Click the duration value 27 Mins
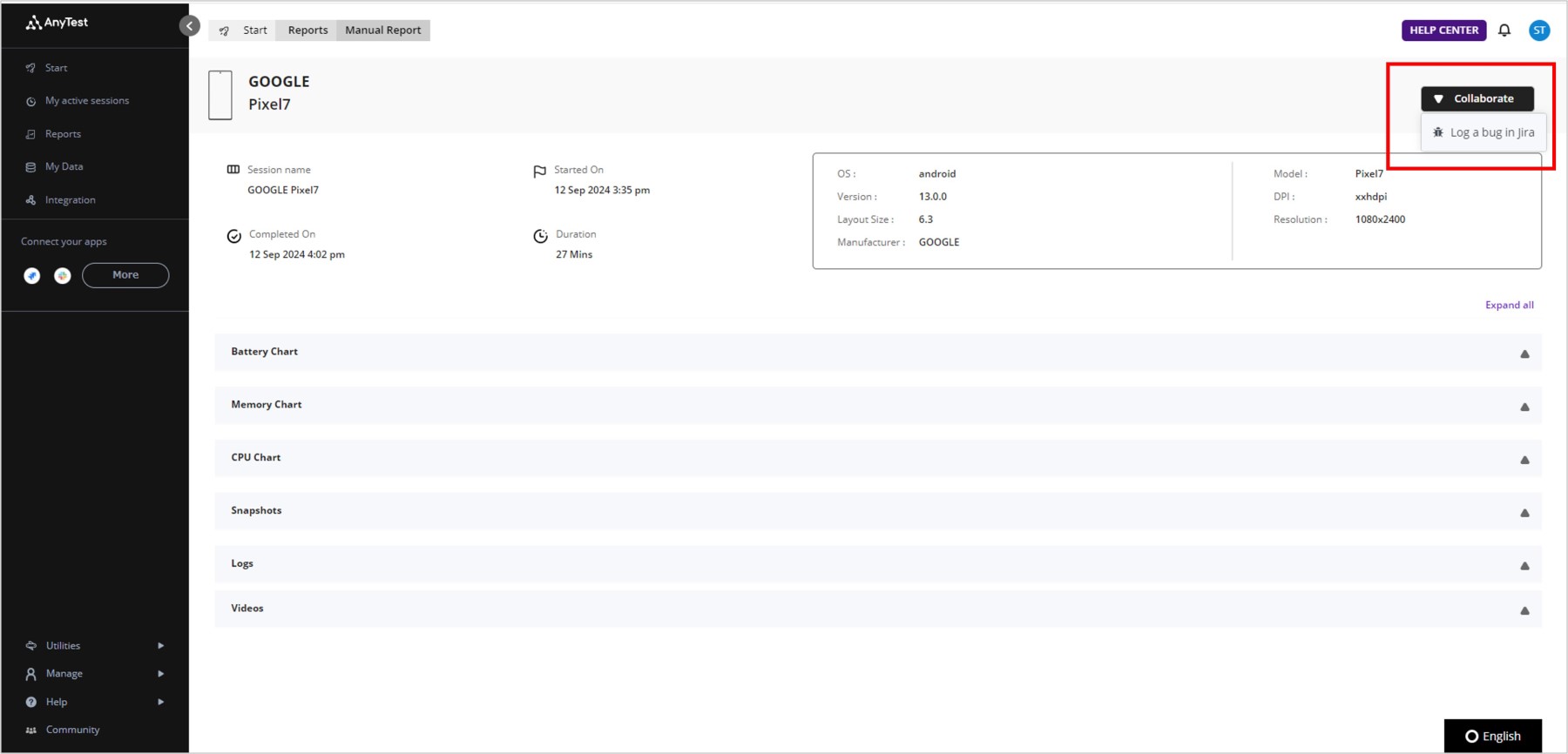Screen dimensions: 1568x754 [x=574, y=255]
